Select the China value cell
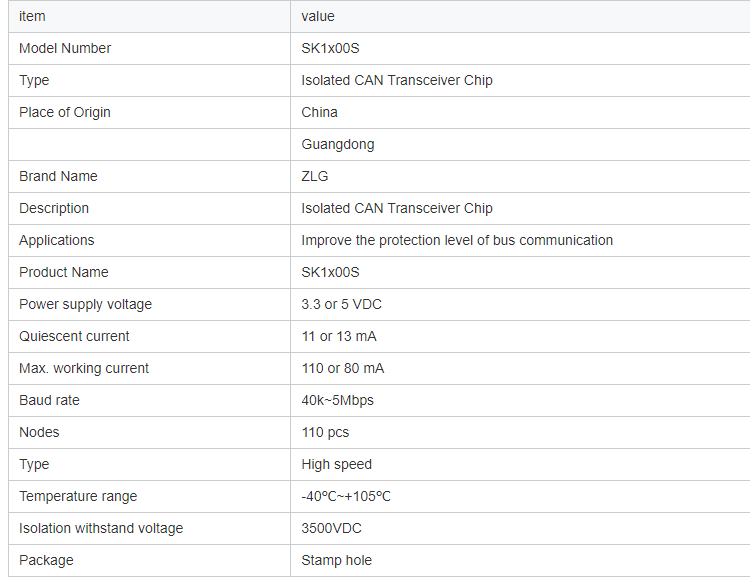 (320, 112)
